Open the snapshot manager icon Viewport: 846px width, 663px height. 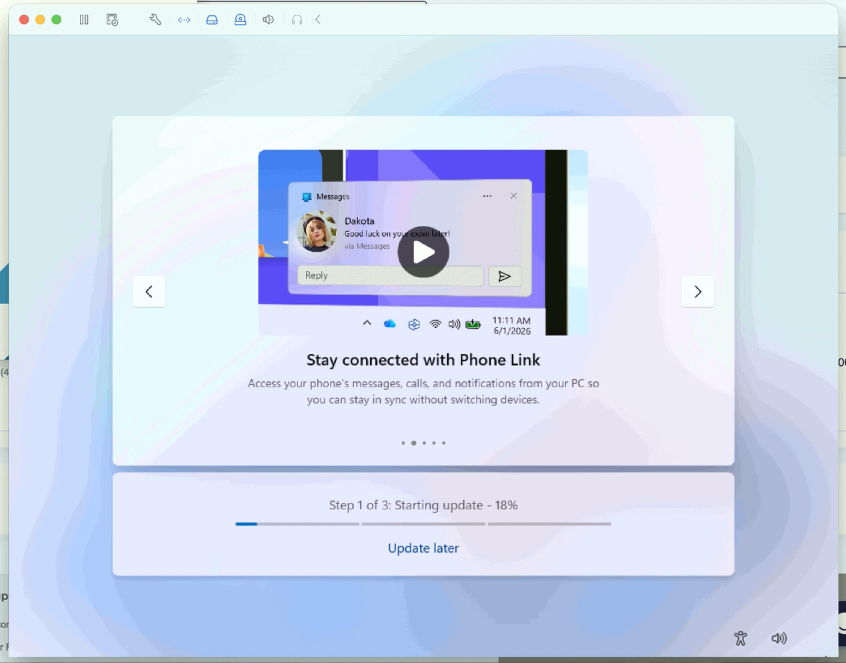112,20
